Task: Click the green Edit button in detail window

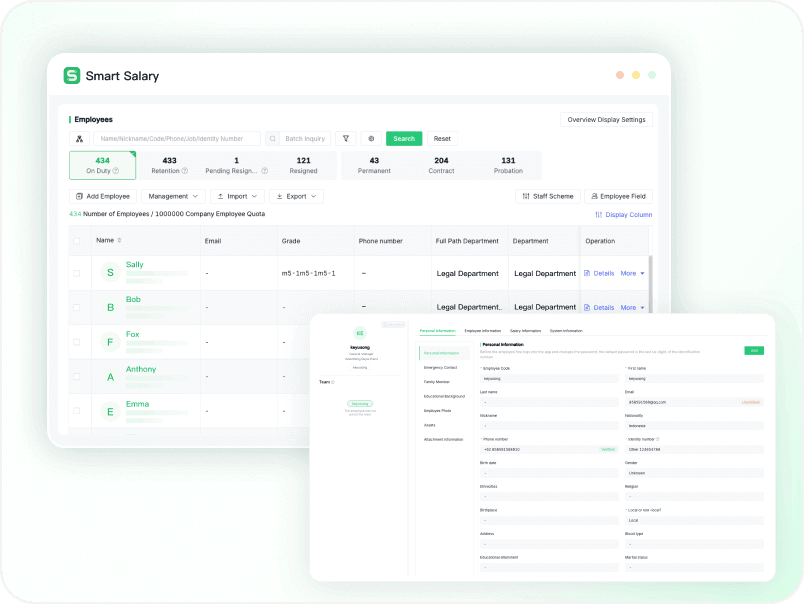Action: pyautogui.click(x=754, y=351)
